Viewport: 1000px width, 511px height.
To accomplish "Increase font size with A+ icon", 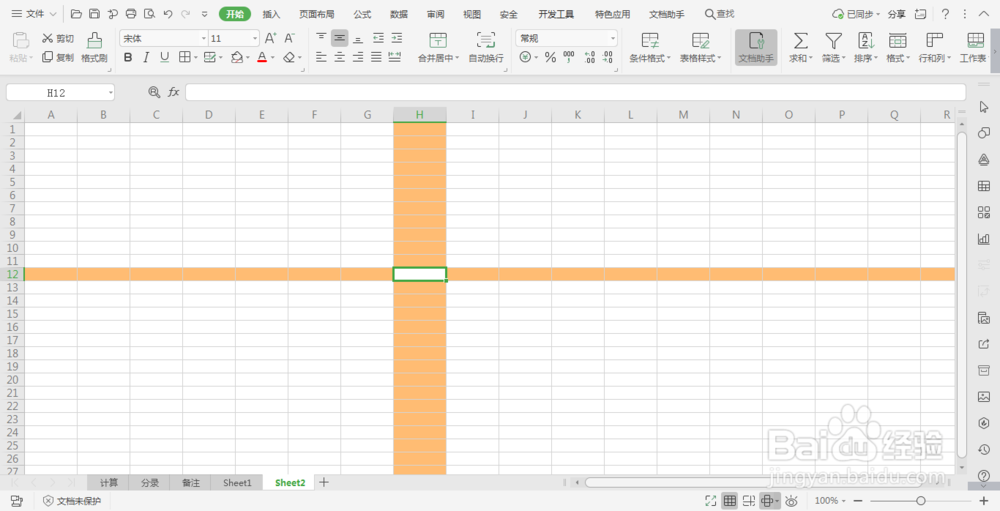I will [270, 38].
